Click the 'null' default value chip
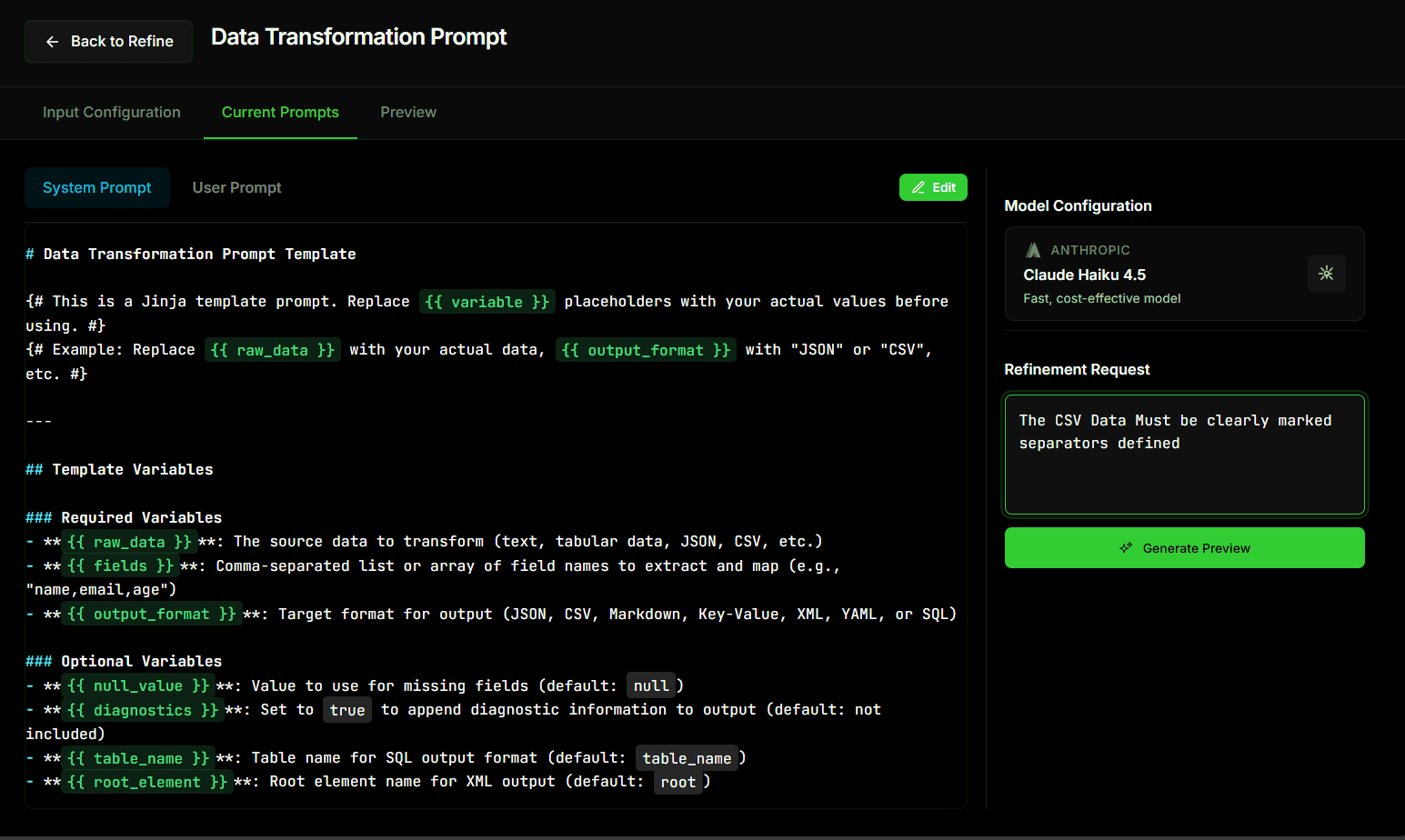The width and height of the screenshot is (1405, 840). [x=651, y=686]
